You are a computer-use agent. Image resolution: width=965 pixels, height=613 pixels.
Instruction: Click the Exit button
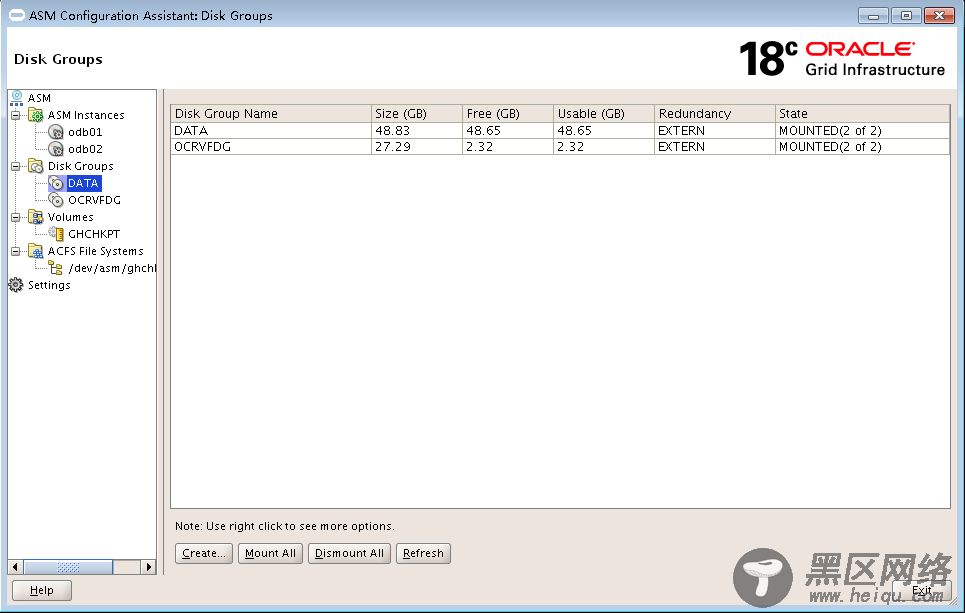[921, 590]
